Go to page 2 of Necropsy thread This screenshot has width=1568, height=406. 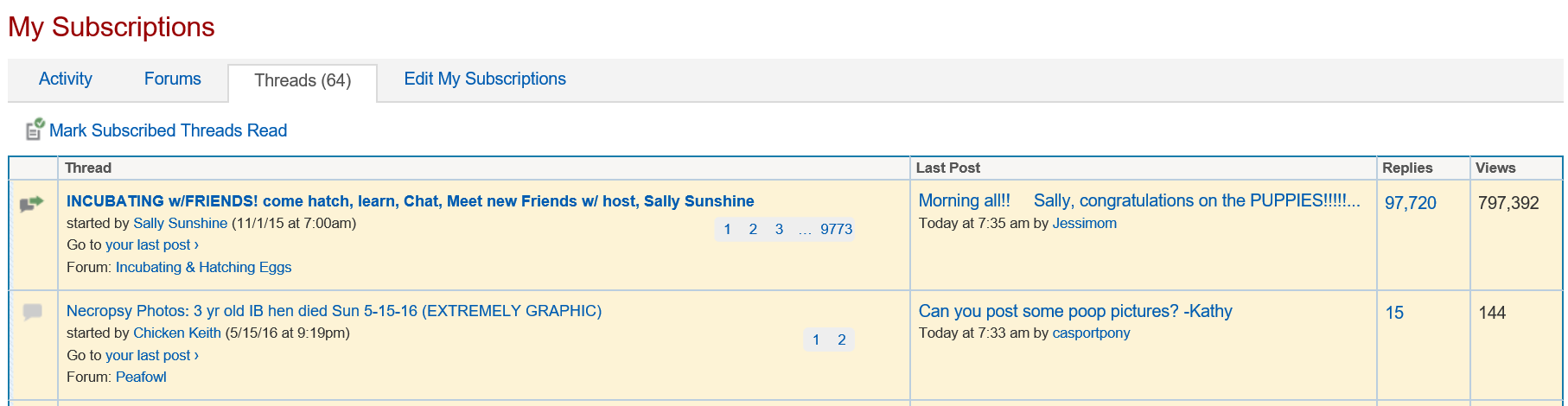(841, 339)
